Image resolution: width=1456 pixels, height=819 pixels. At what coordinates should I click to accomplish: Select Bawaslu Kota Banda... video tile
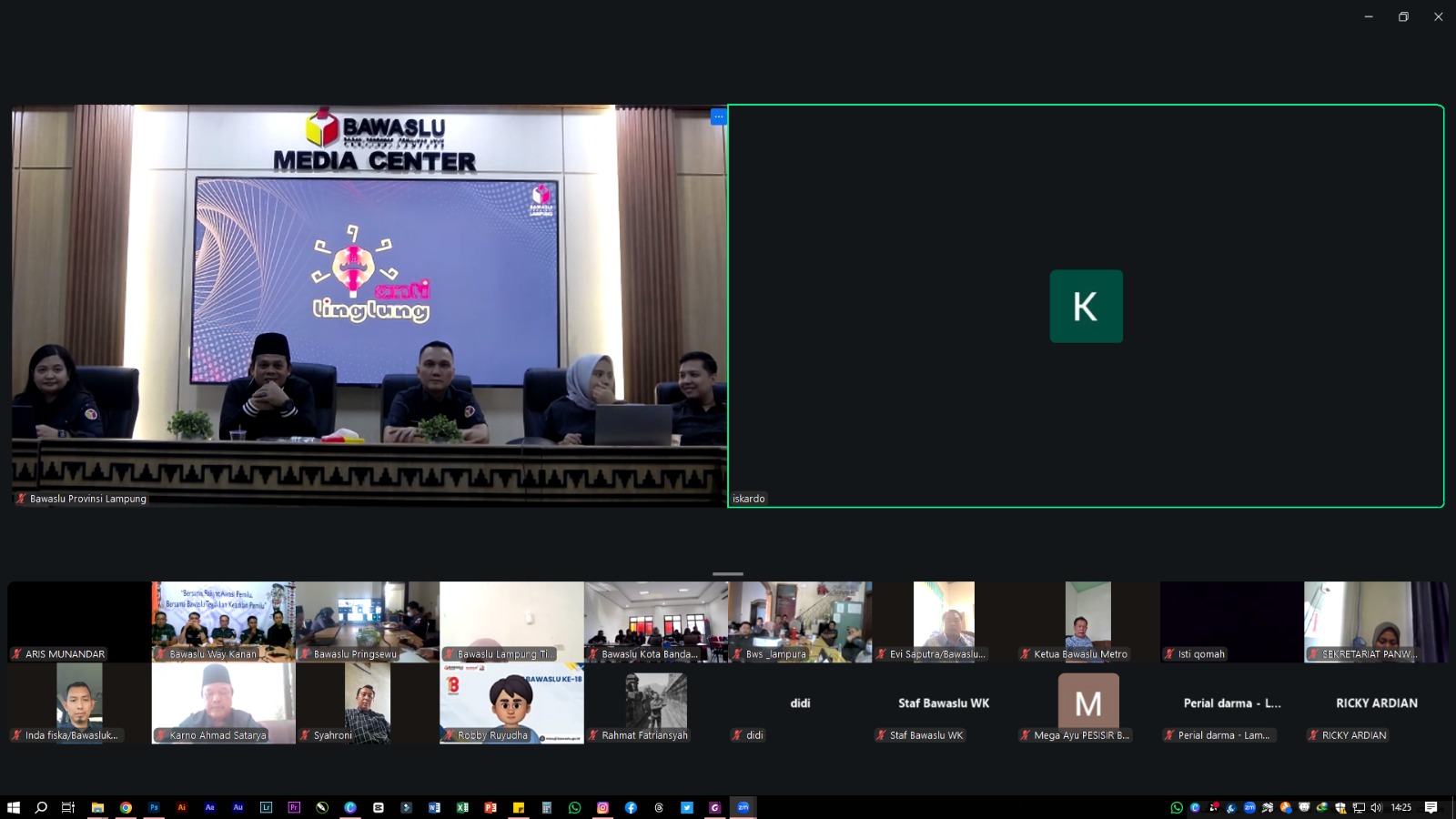pos(656,622)
